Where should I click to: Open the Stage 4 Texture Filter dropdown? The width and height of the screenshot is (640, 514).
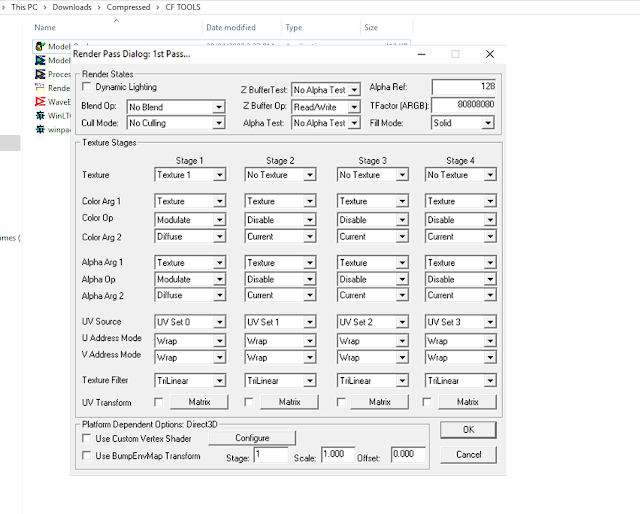pos(460,380)
